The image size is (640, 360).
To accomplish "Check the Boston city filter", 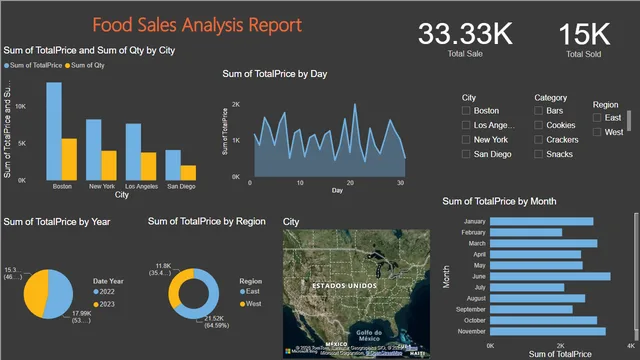I will (466, 111).
